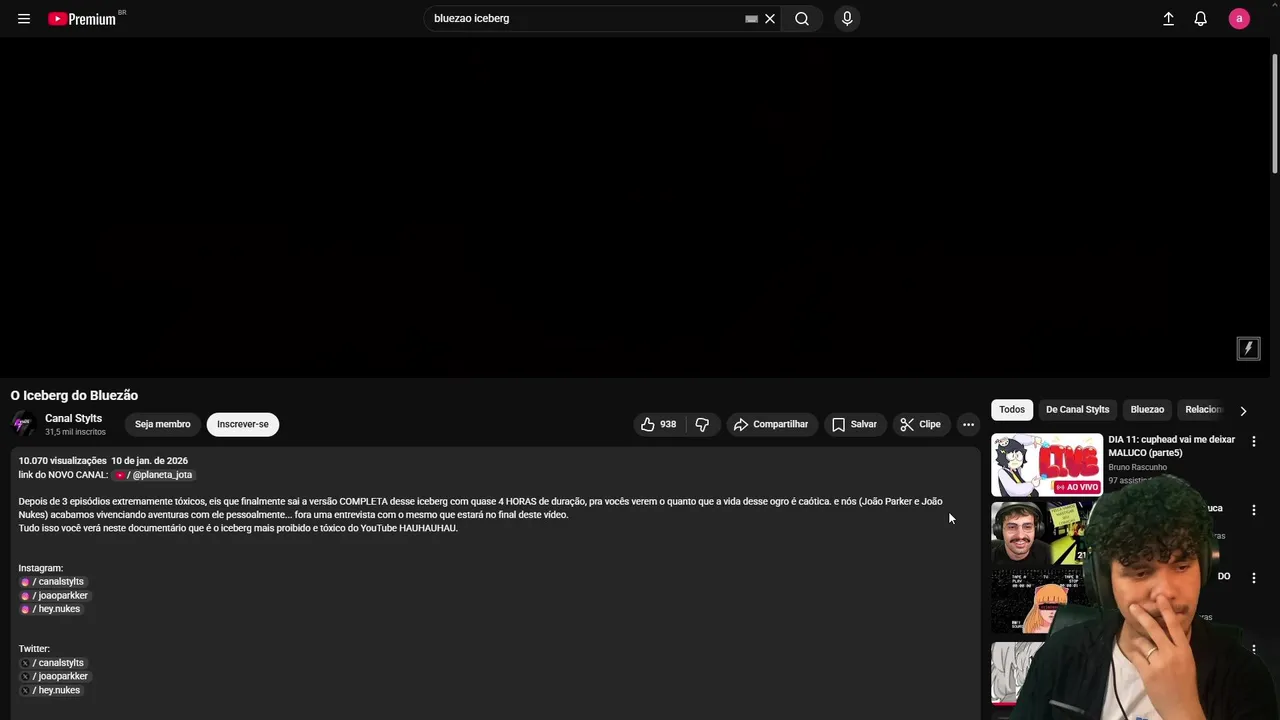Like the video with thumbs up
Image resolution: width=1280 pixels, height=720 pixels.
pos(659,424)
